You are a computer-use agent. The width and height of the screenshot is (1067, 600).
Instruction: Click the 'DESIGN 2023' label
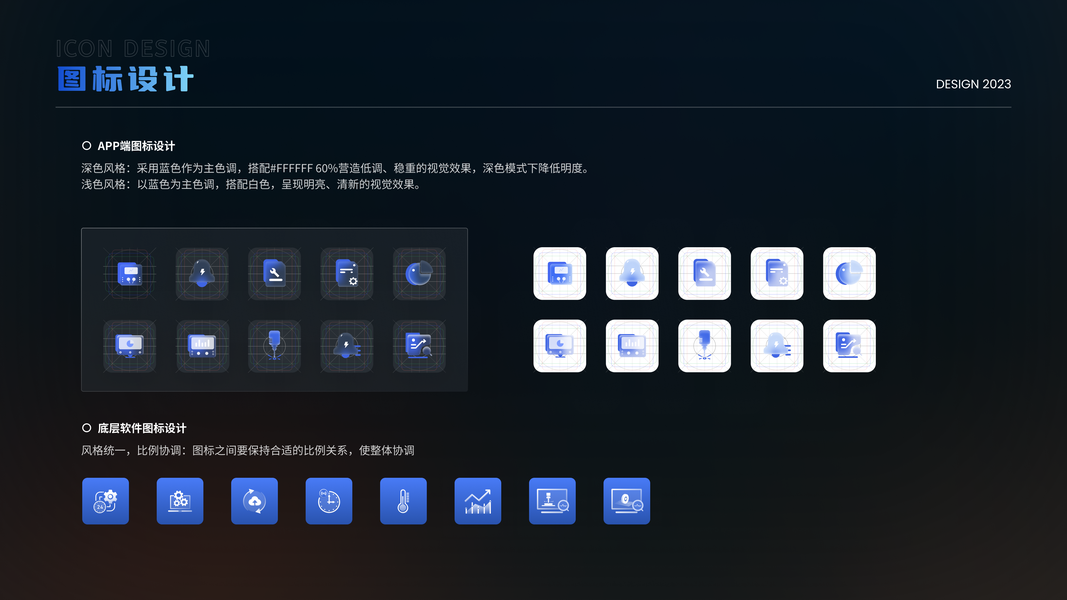coord(973,84)
